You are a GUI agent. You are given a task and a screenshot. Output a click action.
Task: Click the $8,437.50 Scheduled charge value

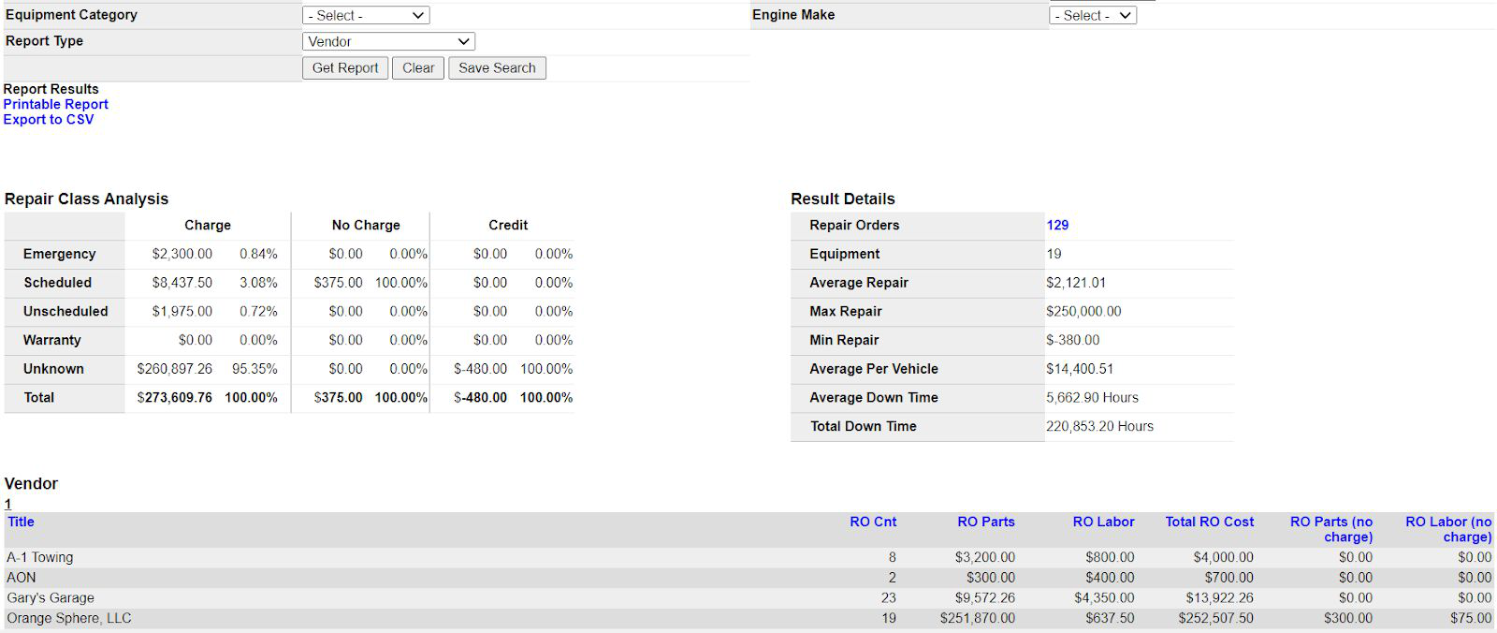(182, 283)
